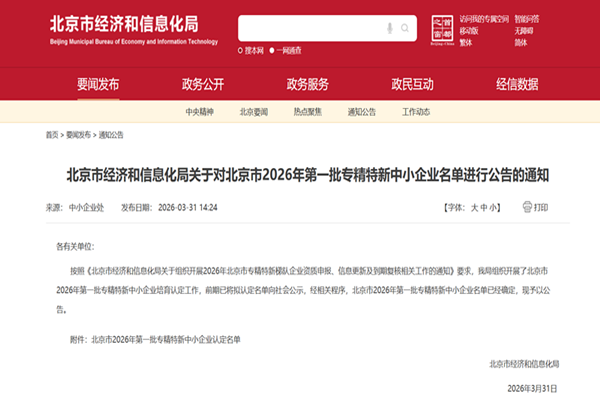This screenshot has width=600, height=400.
Task: Click the salutation 各有关单位:
Action: 75,247
